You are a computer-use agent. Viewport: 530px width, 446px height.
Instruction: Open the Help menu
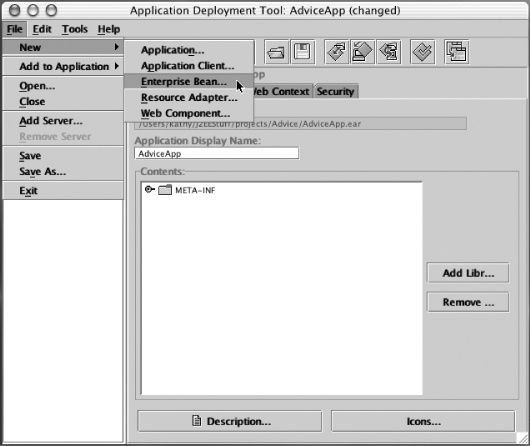pos(109,29)
